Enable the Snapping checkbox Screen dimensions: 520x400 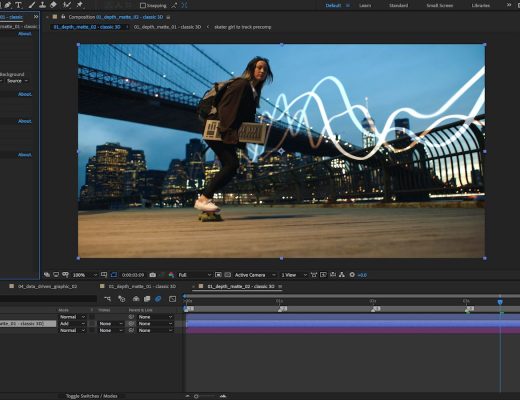pos(143,5)
